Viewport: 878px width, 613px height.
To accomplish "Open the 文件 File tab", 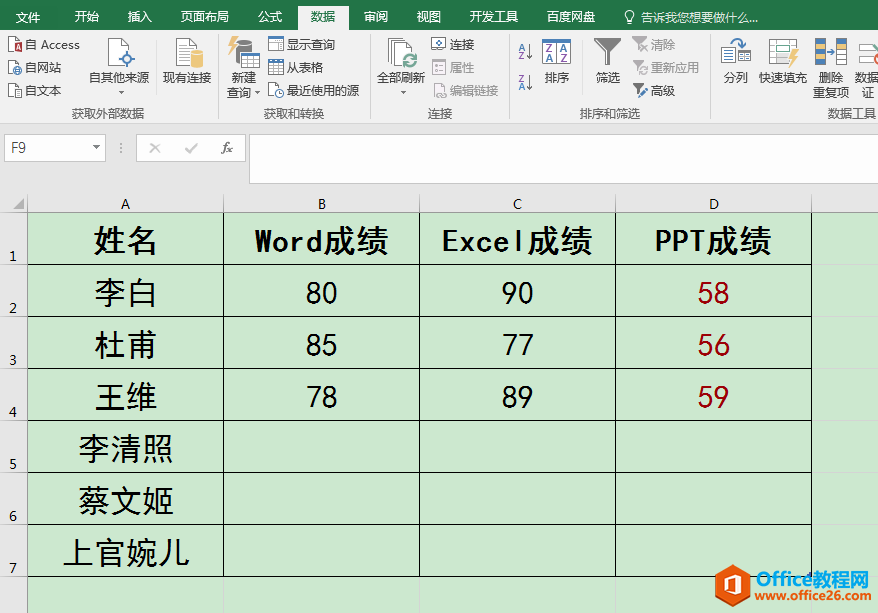I will (27, 17).
